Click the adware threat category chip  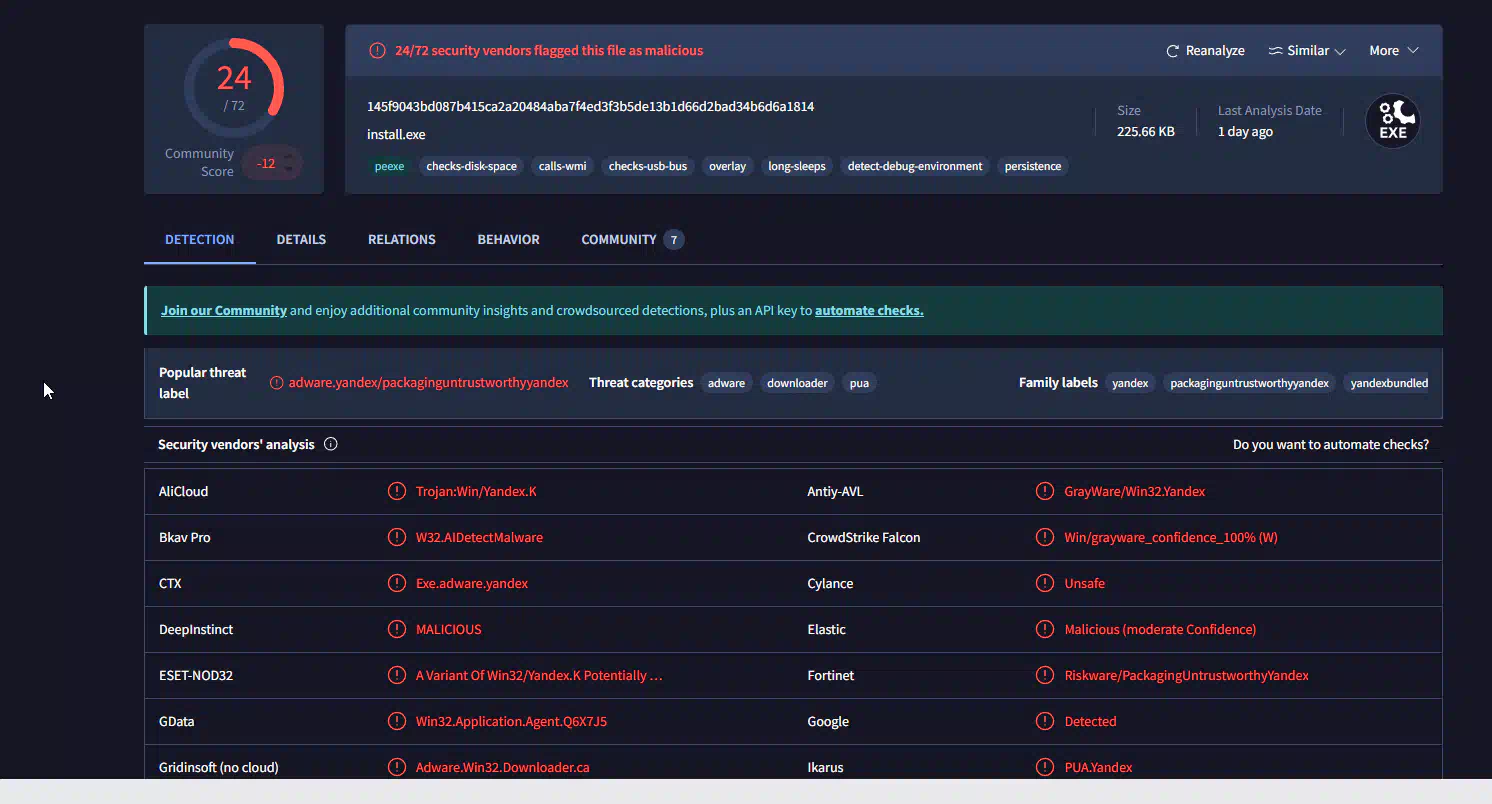[726, 383]
